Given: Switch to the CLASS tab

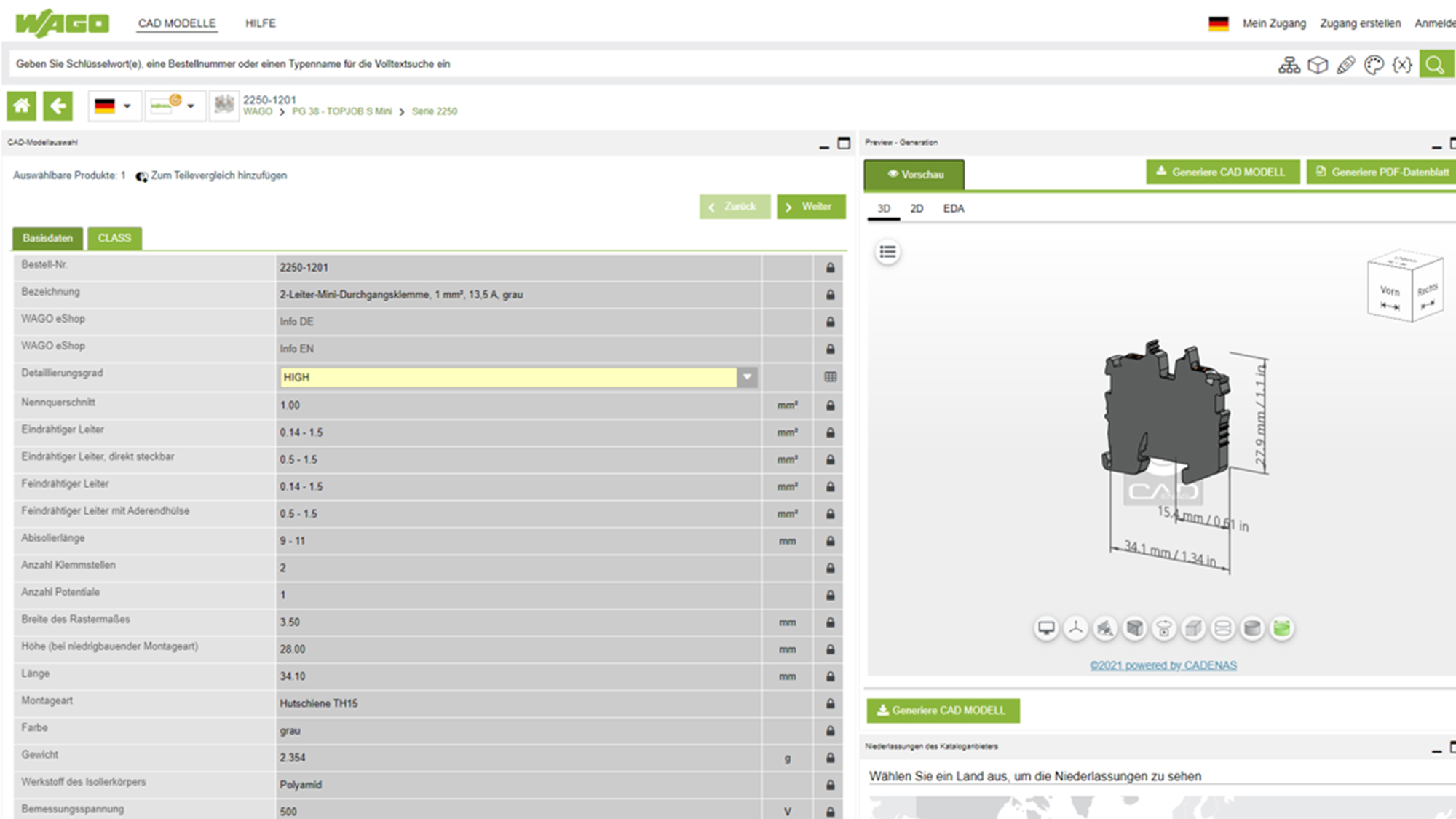Looking at the screenshot, I should coord(114,238).
